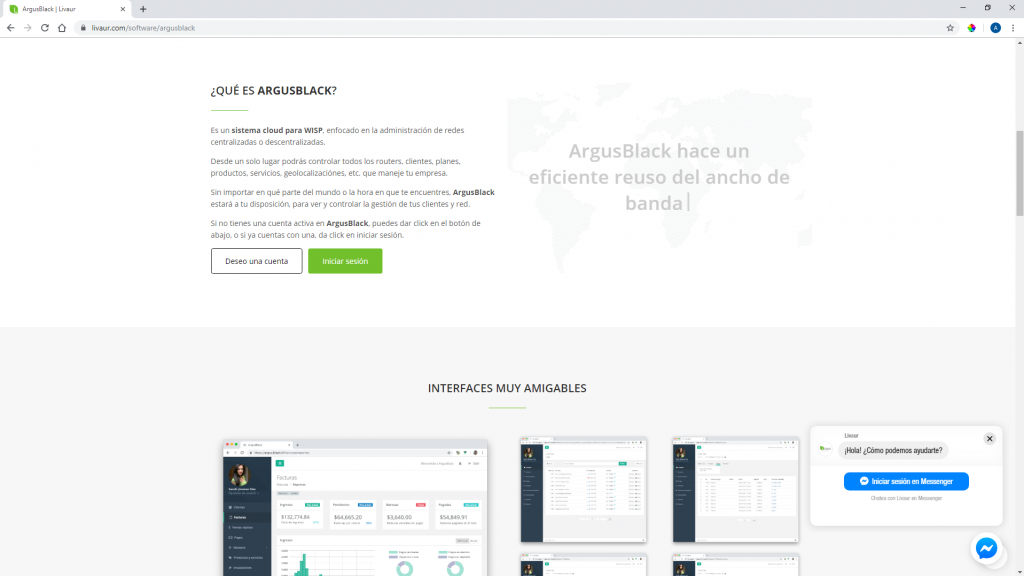Open the top rightmost interface screenshot

pos(736,490)
